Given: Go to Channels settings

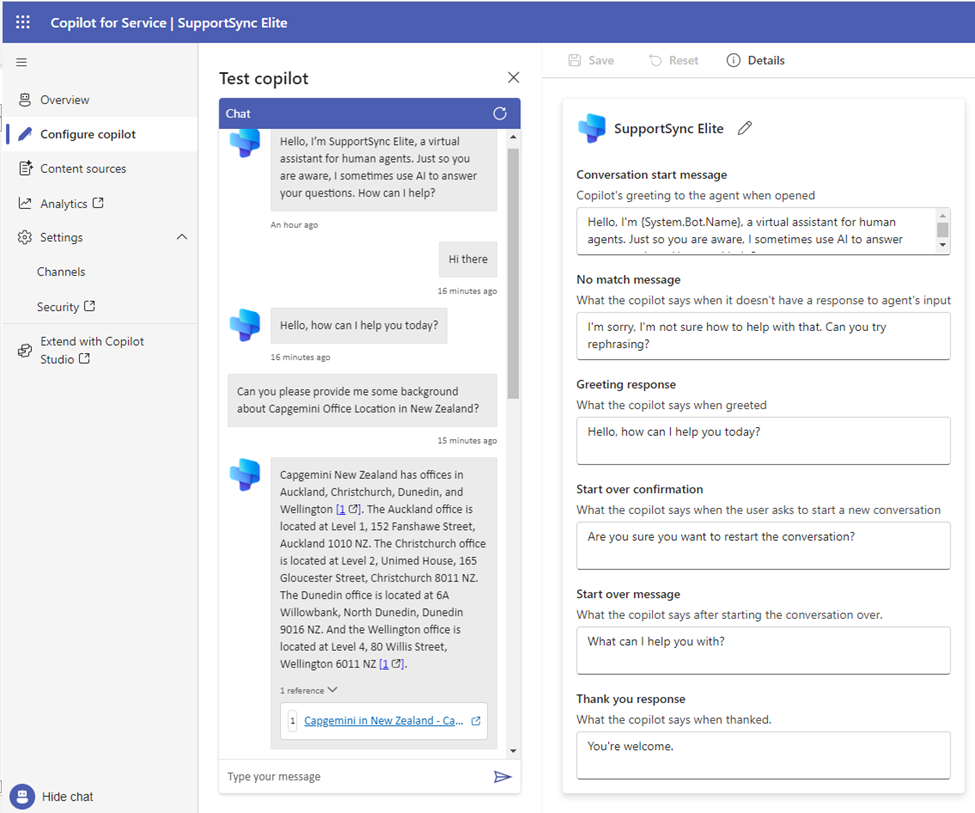Looking at the screenshot, I should pyautogui.click(x=61, y=272).
